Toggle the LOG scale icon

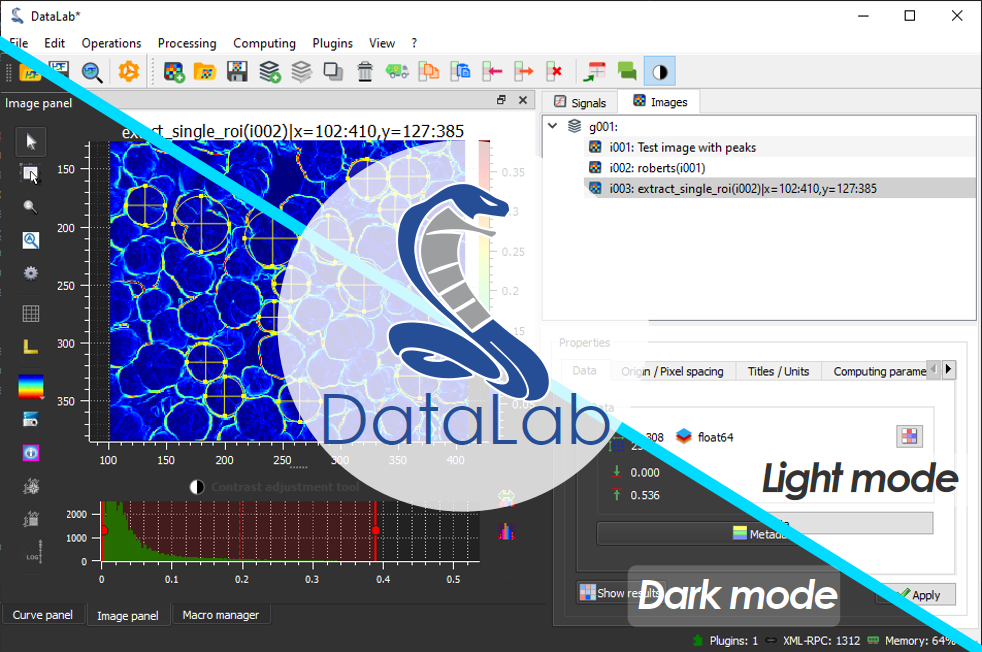click(34, 553)
